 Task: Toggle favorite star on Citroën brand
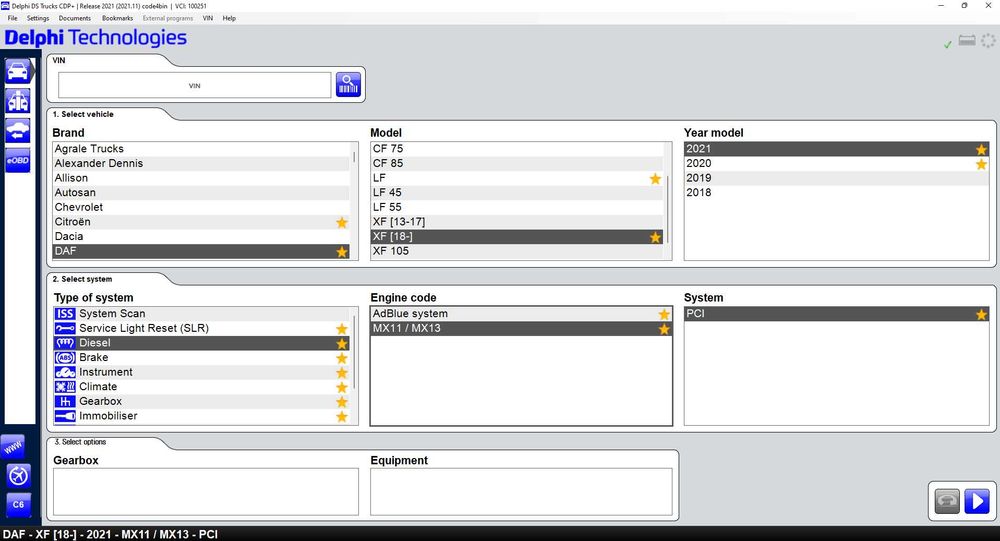pos(342,222)
